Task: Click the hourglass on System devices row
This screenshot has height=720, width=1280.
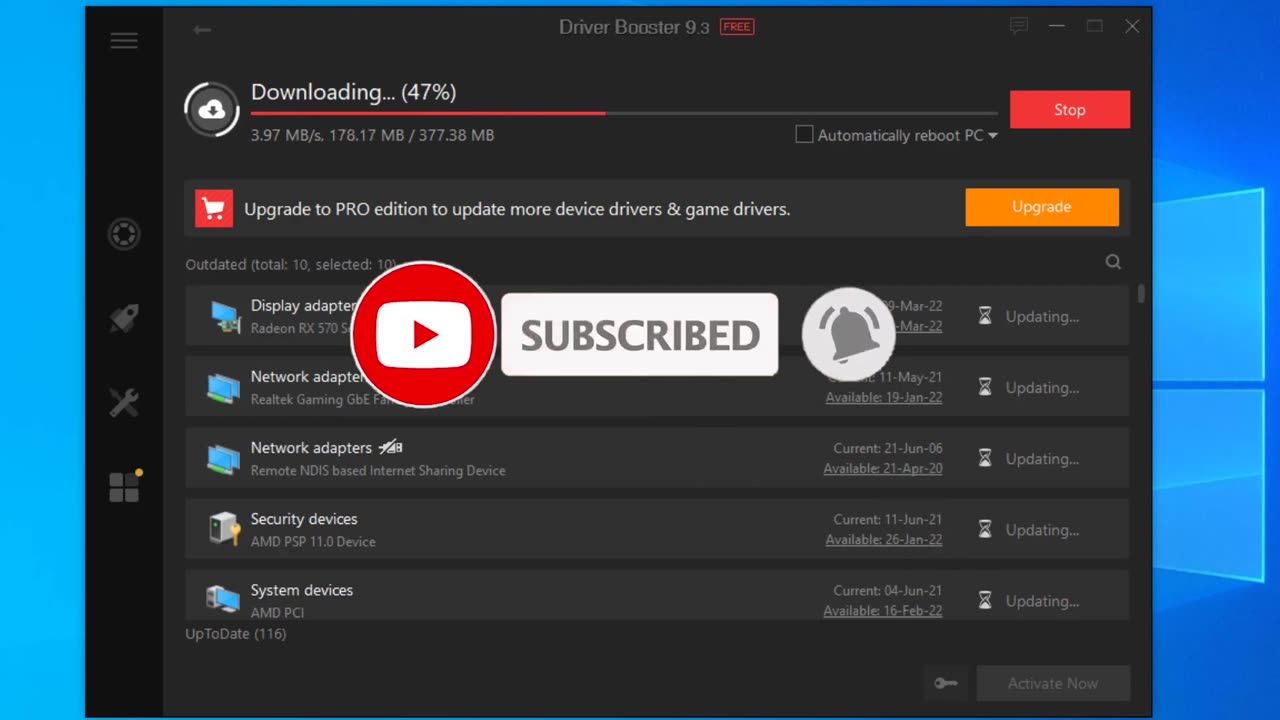Action: click(x=985, y=600)
